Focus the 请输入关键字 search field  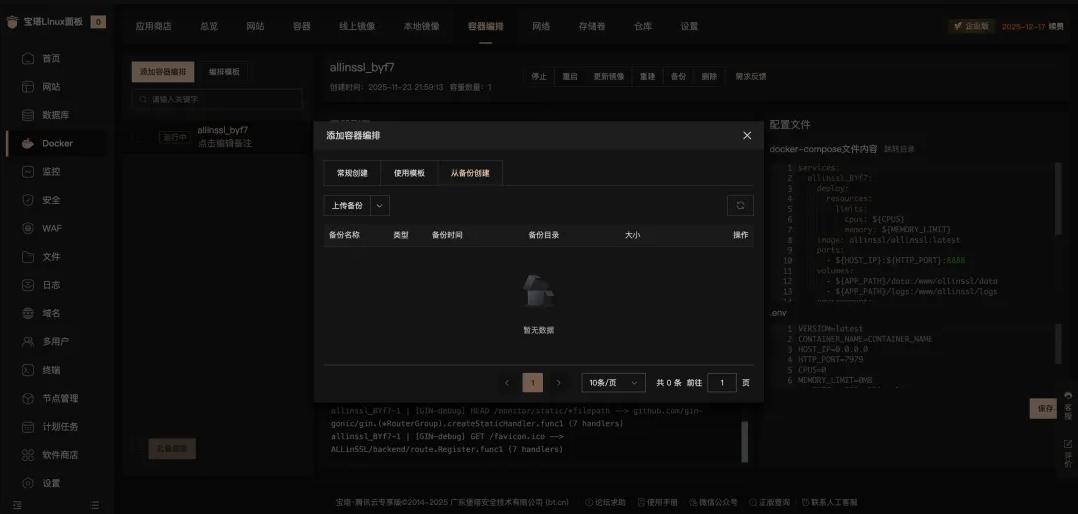point(217,100)
